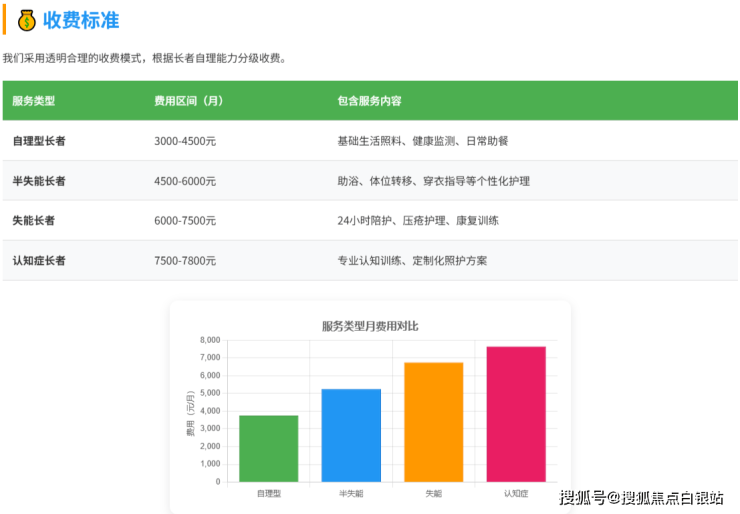Viewport: 740px width, 514px height.
Task: Click the 专业认知训练、定制化照护方案 cell
Action: (x=412, y=261)
